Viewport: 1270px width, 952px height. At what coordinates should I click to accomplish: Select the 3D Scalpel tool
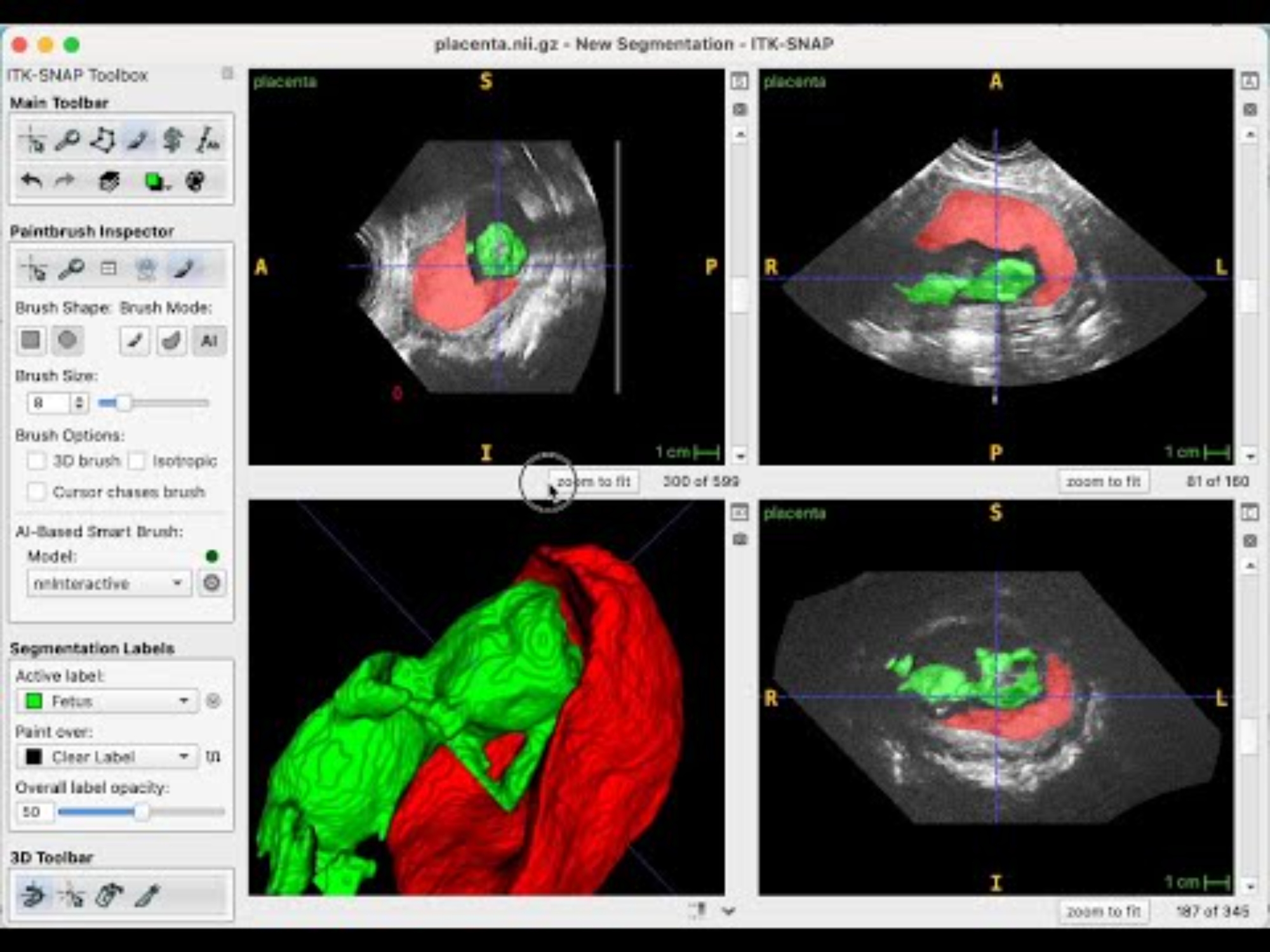(147, 896)
